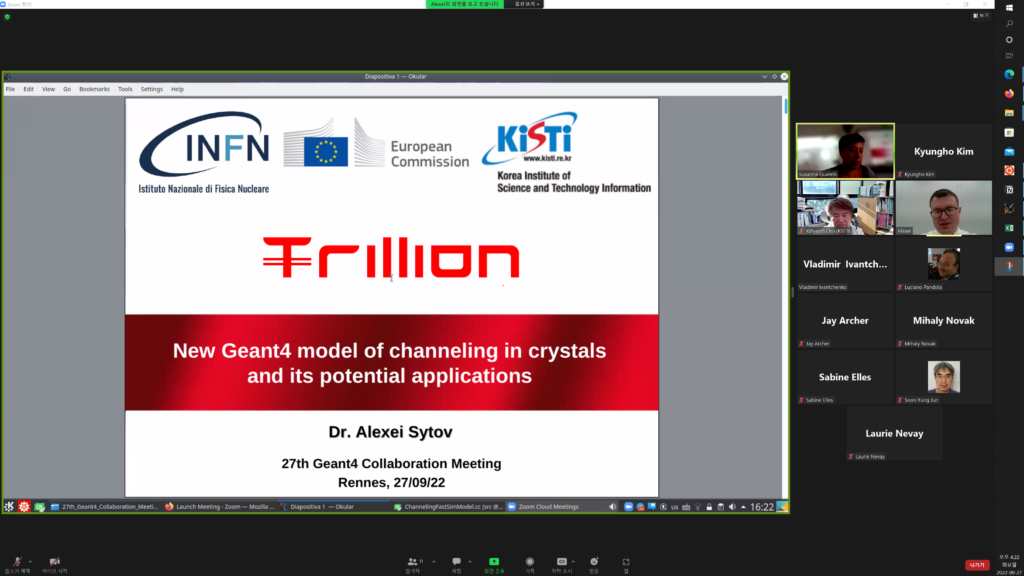
Task: Click red gear icon in shared taskbar
Action: pyautogui.click(x=24, y=507)
